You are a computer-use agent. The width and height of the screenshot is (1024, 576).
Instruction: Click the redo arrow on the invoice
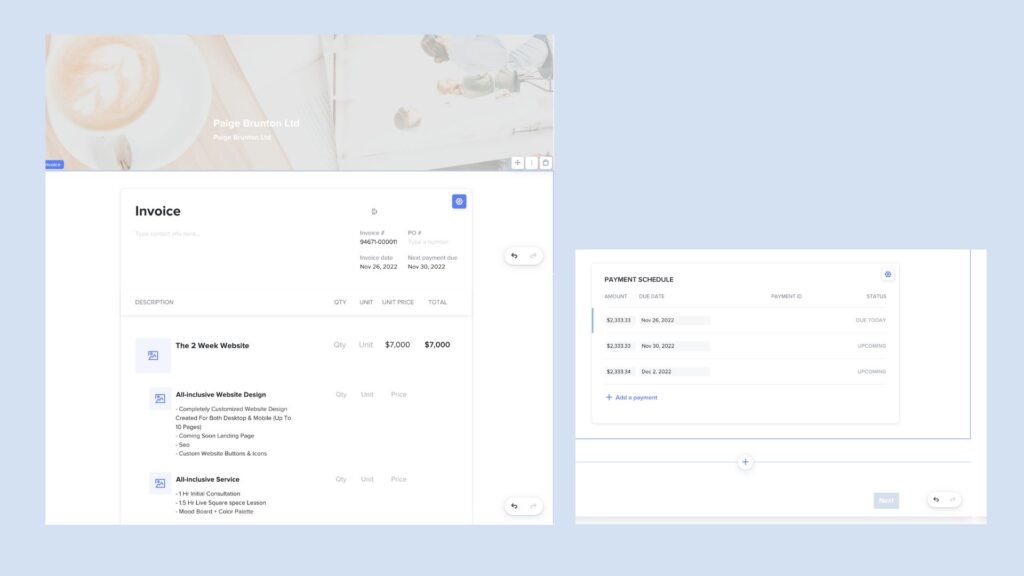pos(531,256)
